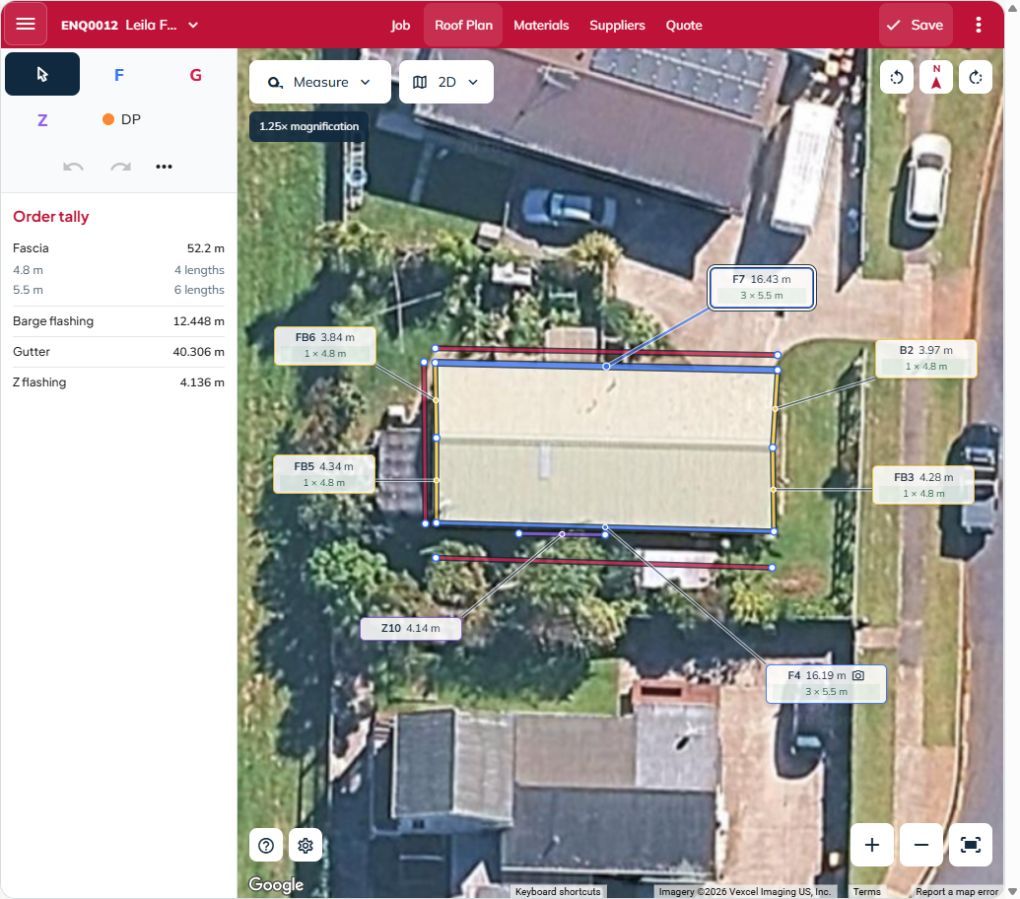The image size is (1020, 899).
Task: Zoom in on the map
Action: click(872, 844)
